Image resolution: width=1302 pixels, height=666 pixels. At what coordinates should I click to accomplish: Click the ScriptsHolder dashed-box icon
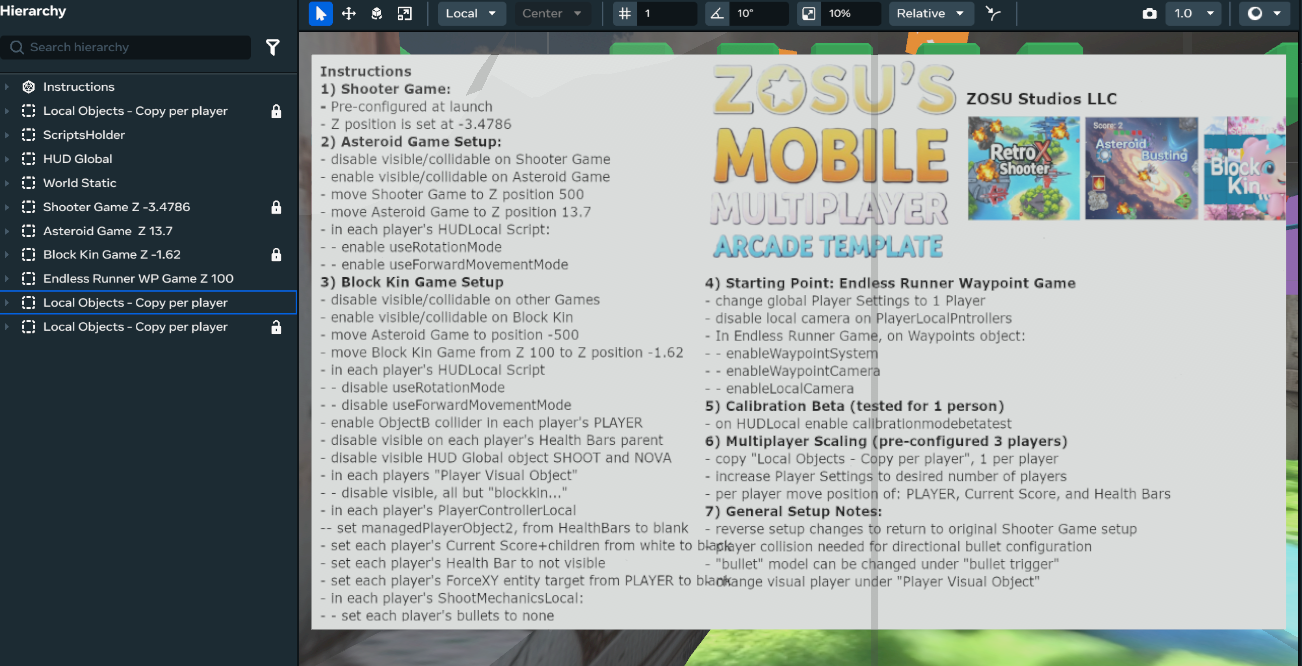point(28,135)
